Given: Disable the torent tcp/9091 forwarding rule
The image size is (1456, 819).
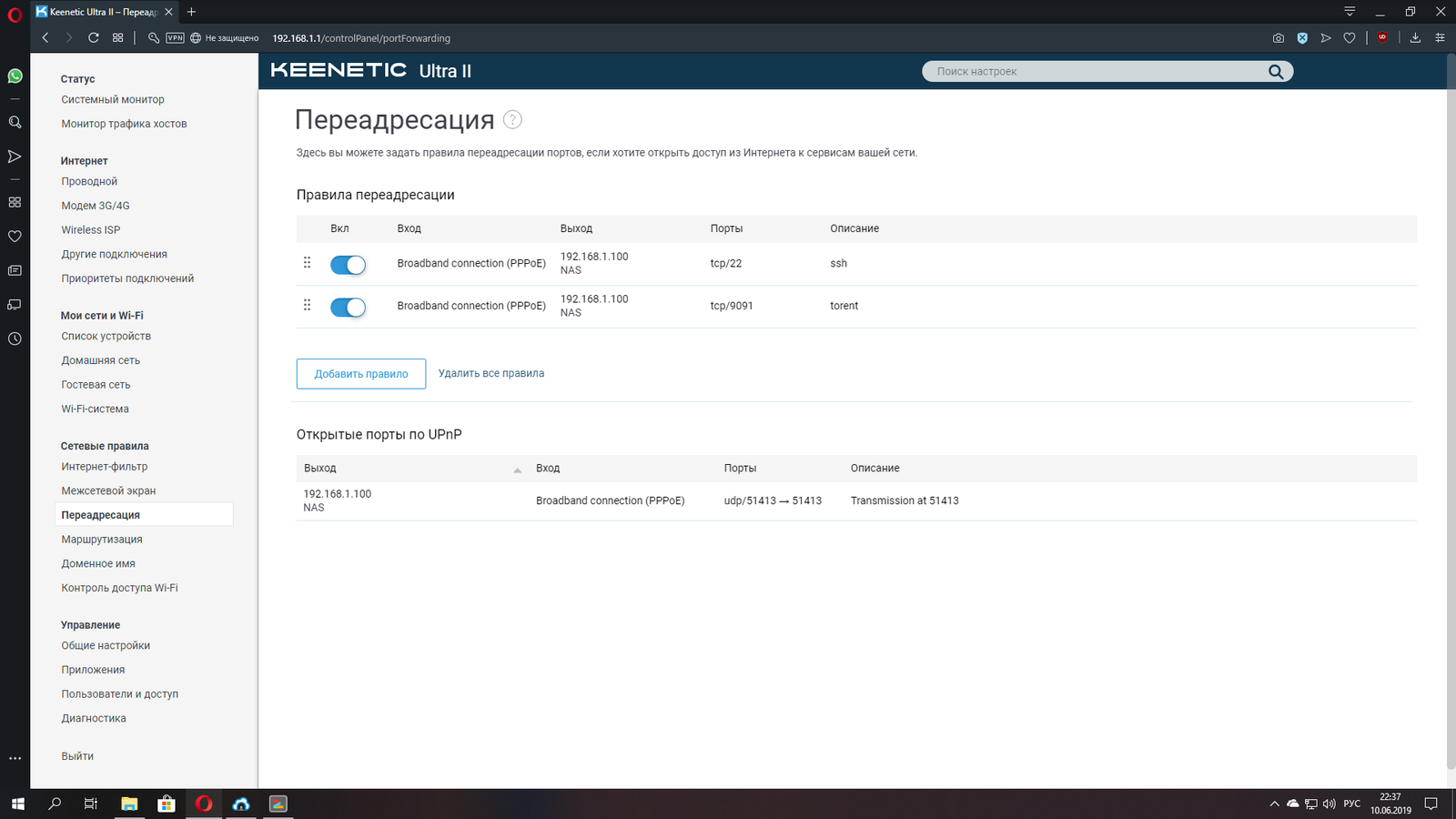Looking at the screenshot, I should point(348,308).
